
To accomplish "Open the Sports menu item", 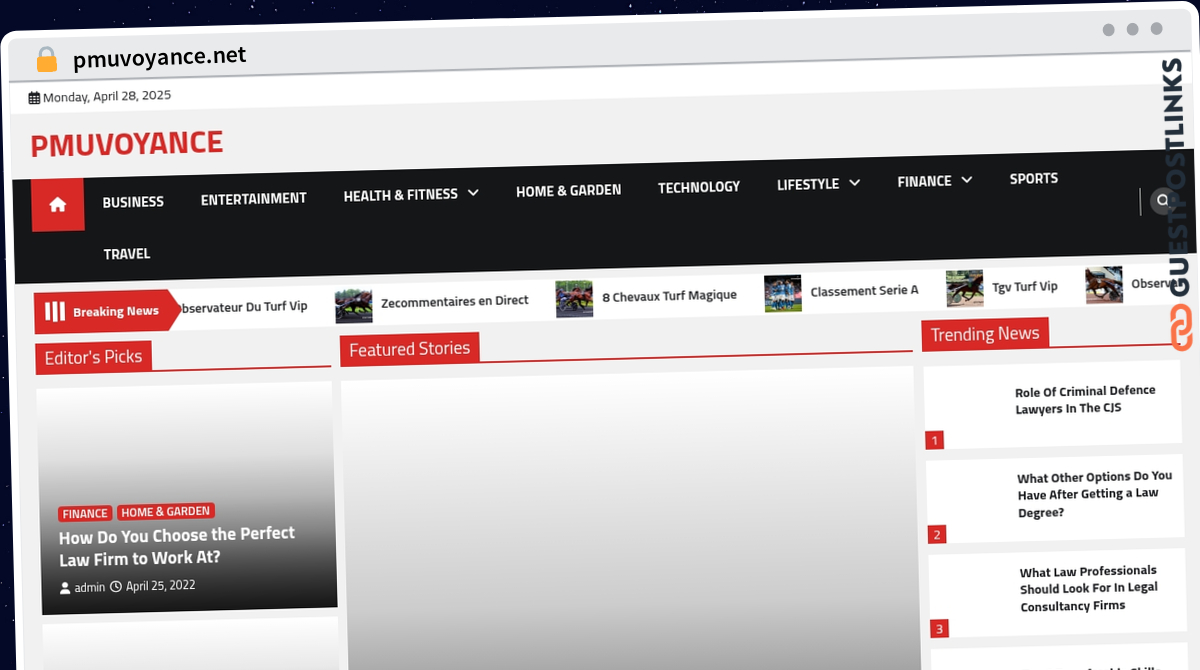I will tap(1033, 179).
